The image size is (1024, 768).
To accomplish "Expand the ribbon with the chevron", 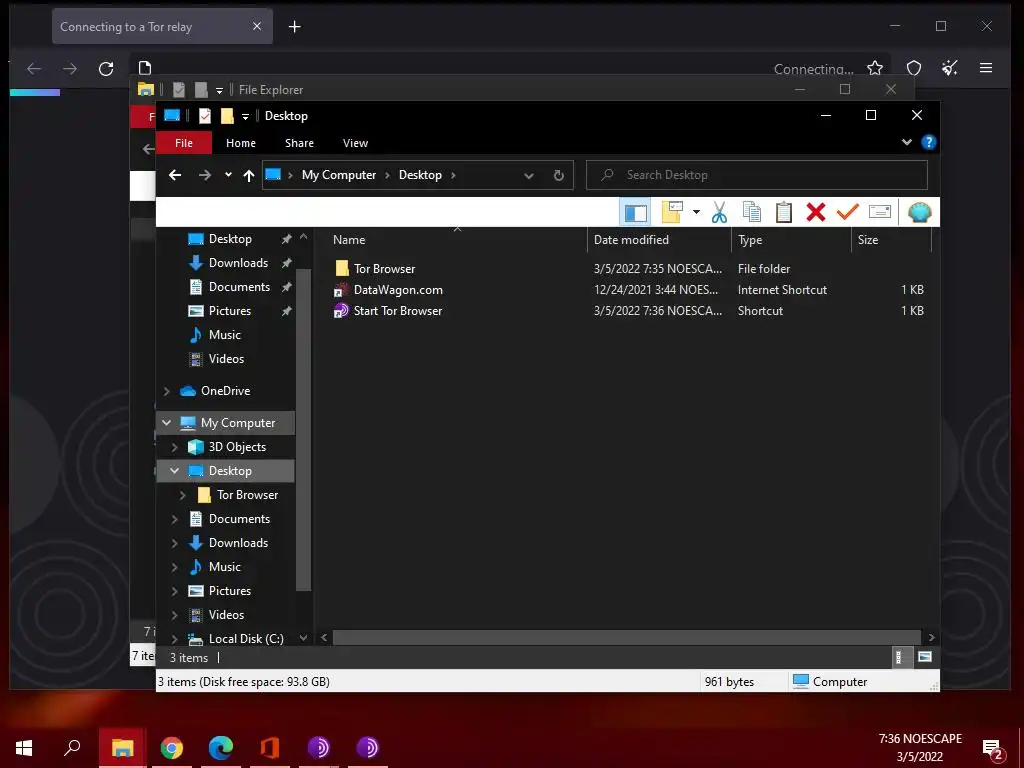I will pyautogui.click(x=906, y=142).
